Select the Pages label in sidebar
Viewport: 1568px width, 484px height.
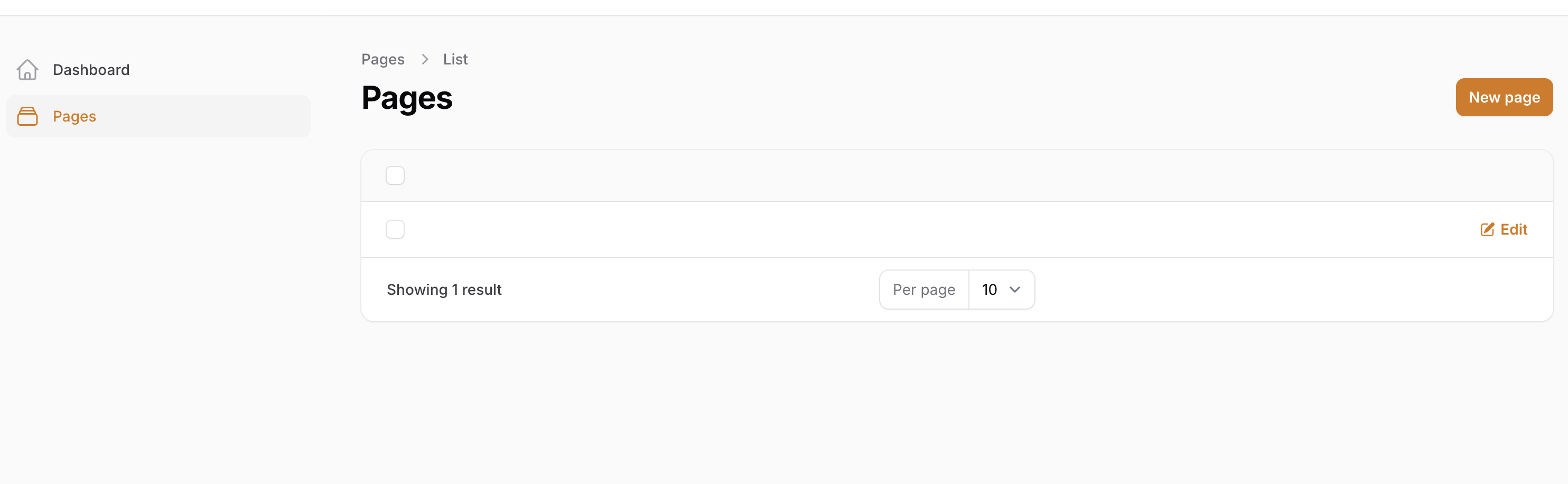pyautogui.click(x=74, y=116)
